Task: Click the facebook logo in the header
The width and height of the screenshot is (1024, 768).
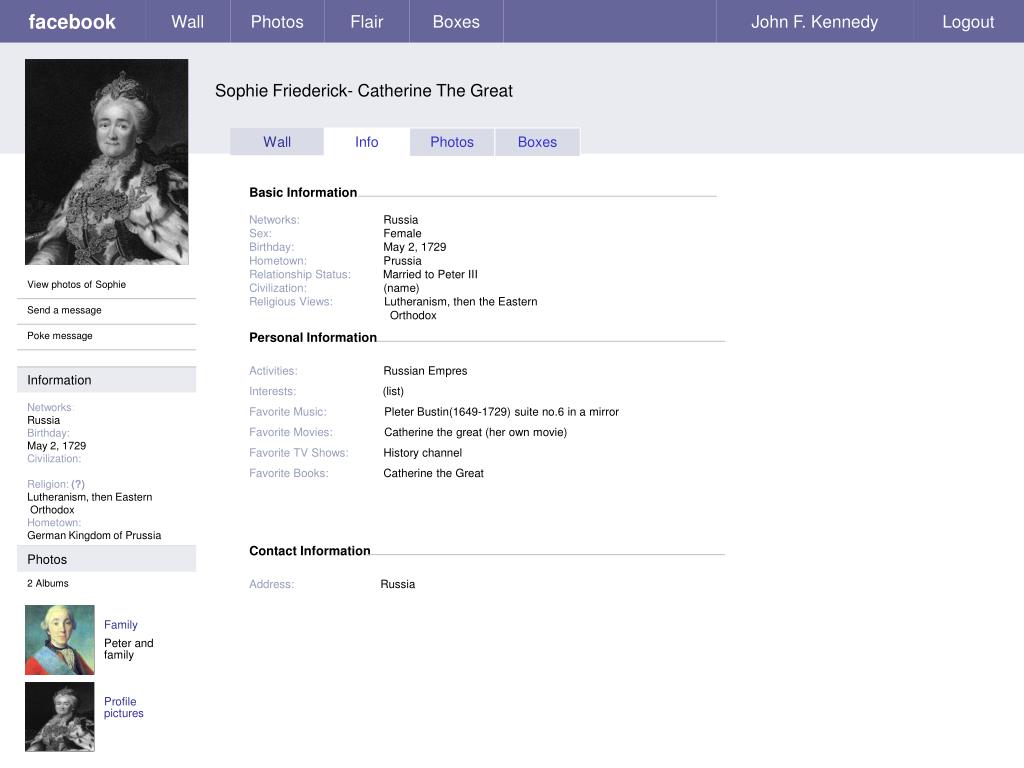Action: click(x=72, y=22)
